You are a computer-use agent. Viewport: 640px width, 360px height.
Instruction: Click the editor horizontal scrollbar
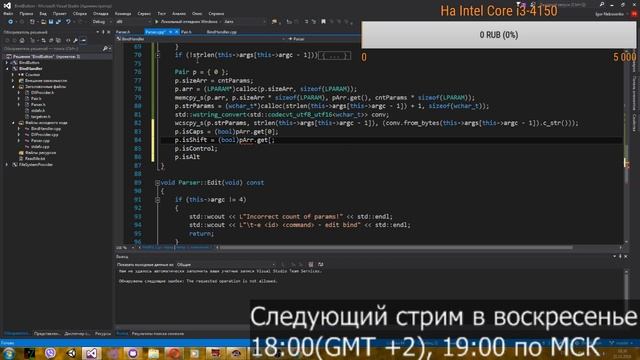395,247
